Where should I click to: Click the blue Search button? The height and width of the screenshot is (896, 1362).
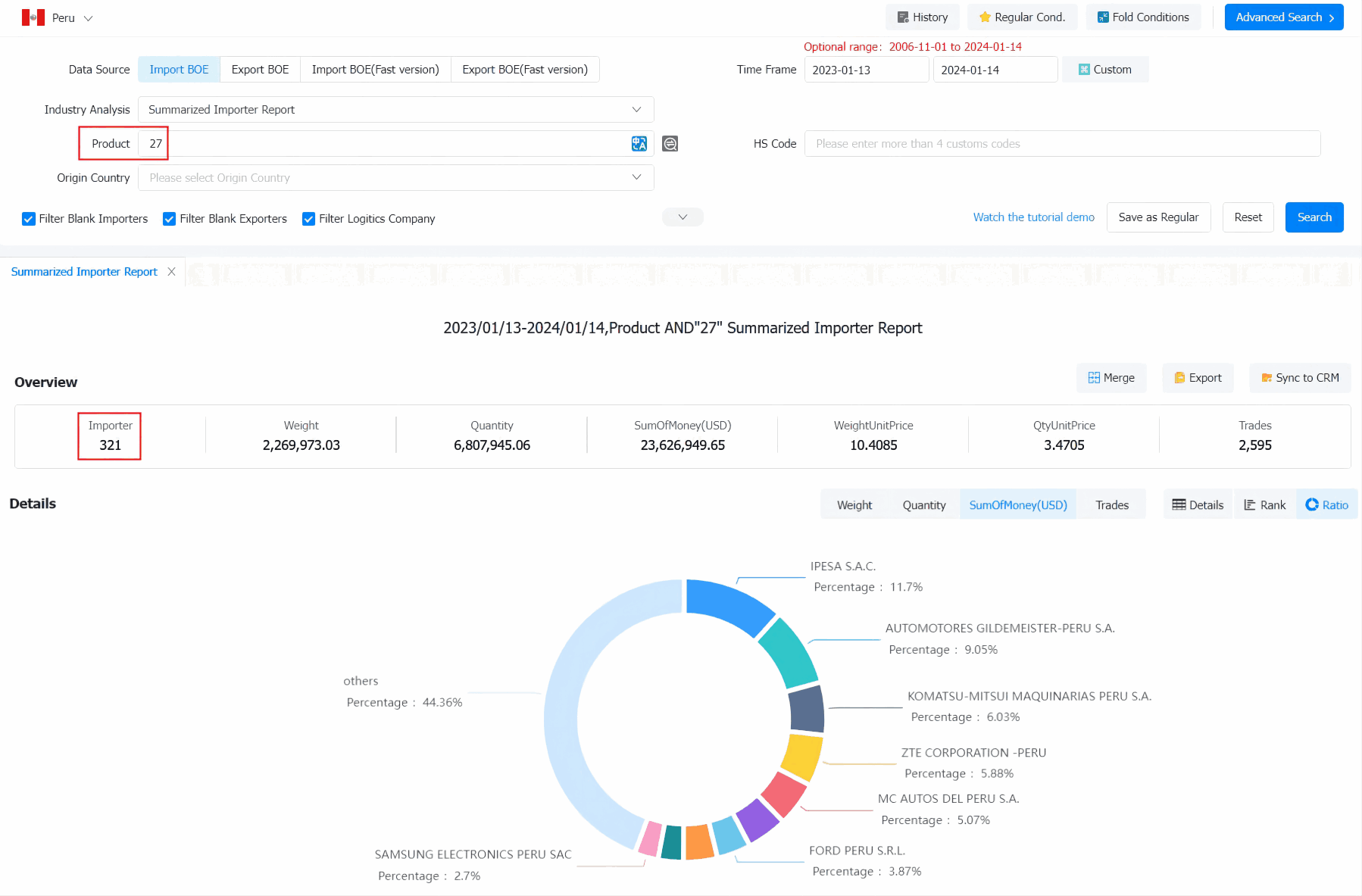pyautogui.click(x=1314, y=217)
